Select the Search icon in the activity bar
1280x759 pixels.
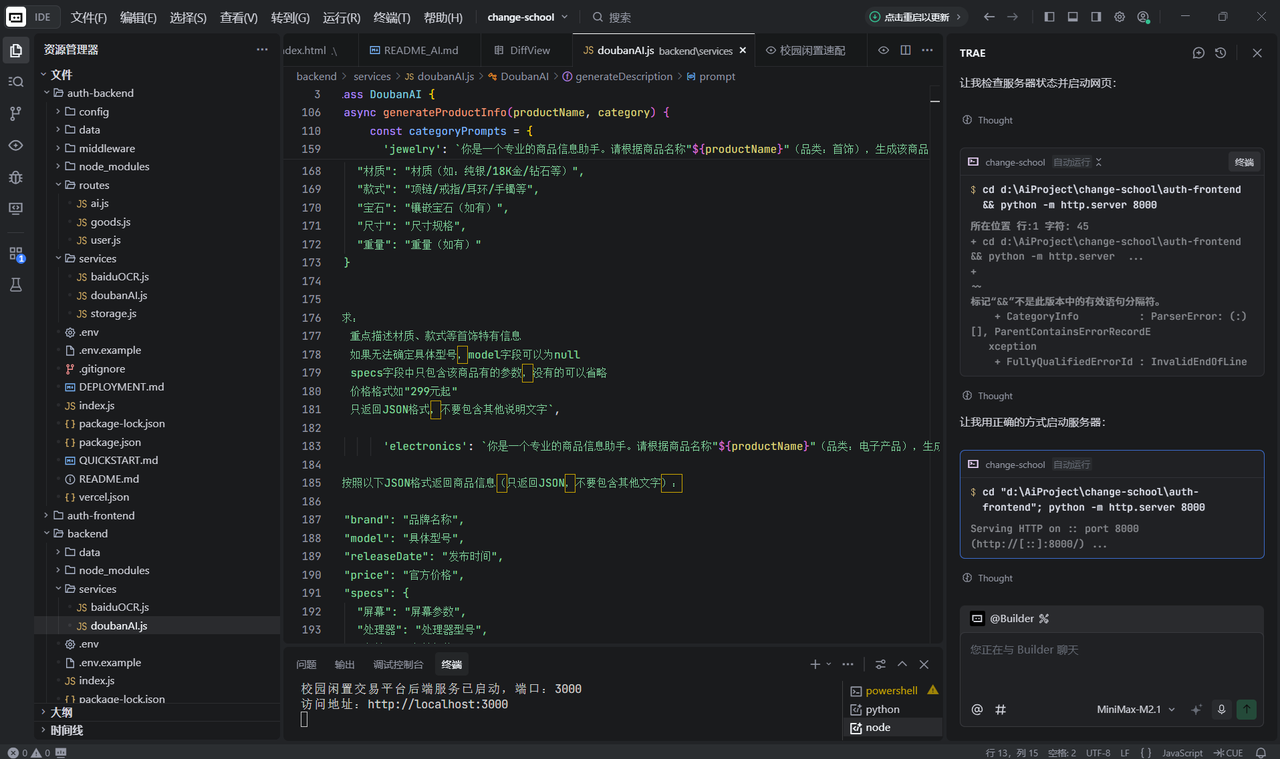pyautogui.click(x=15, y=81)
